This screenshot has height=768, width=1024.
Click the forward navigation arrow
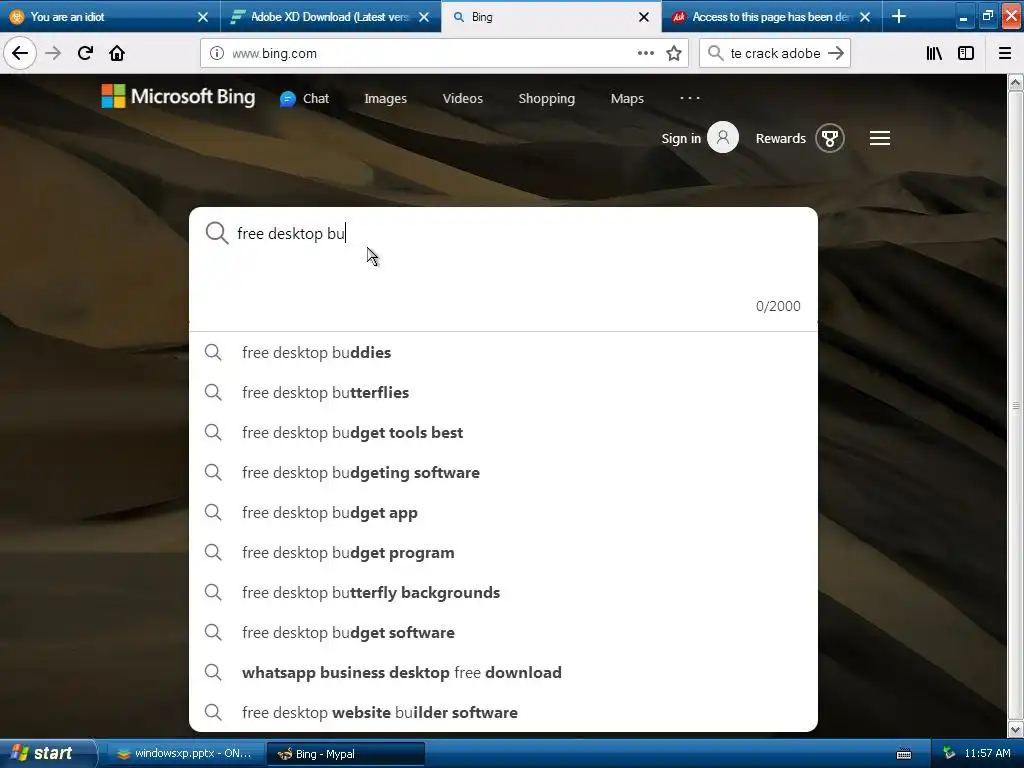point(53,53)
